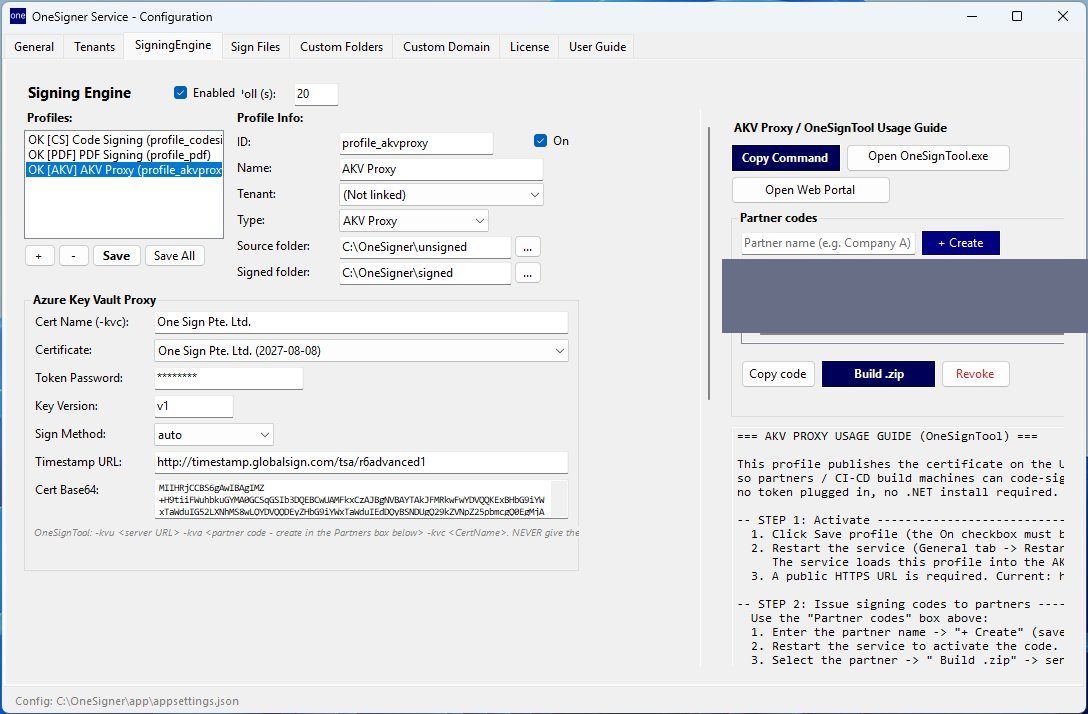Click the Open Web Portal button
Image resolution: width=1088 pixels, height=714 pixels.
click(810, 190)
